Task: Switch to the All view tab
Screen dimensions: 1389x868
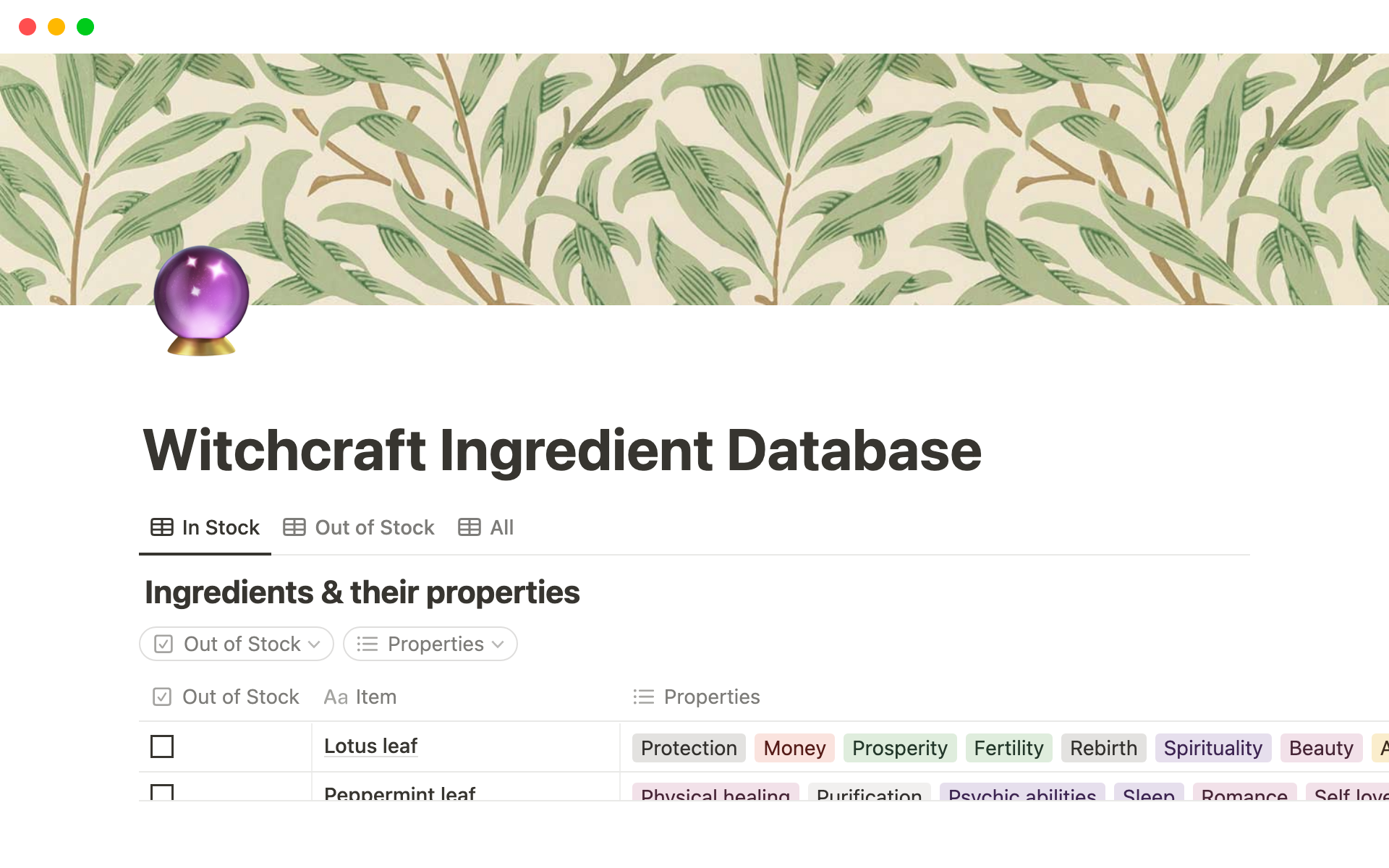Action: [501, 527]
